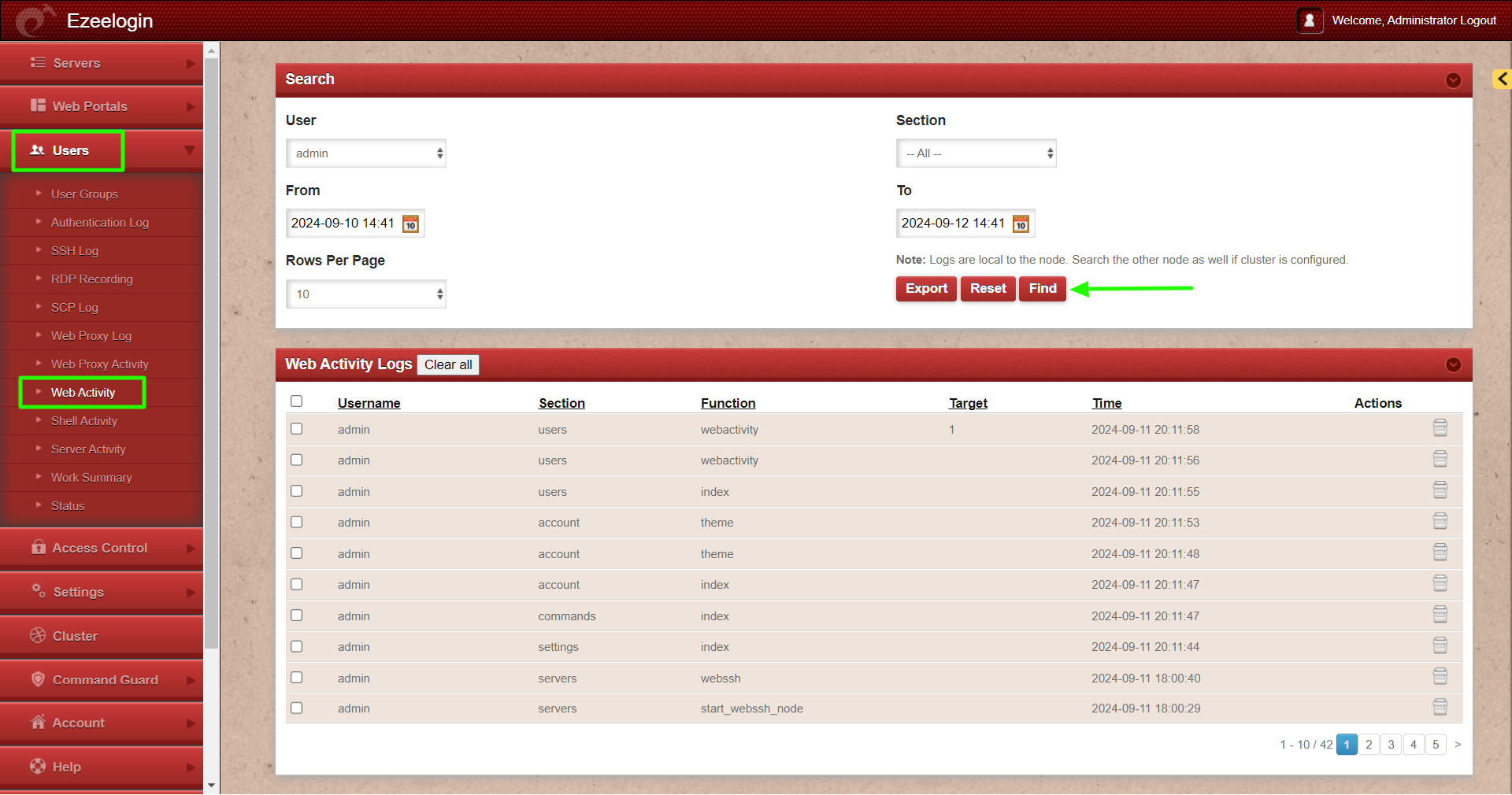Click the sidebar scroll down arrow
Image resolution: width=1512 pixels, height=795 pixels.
point(211,785)
